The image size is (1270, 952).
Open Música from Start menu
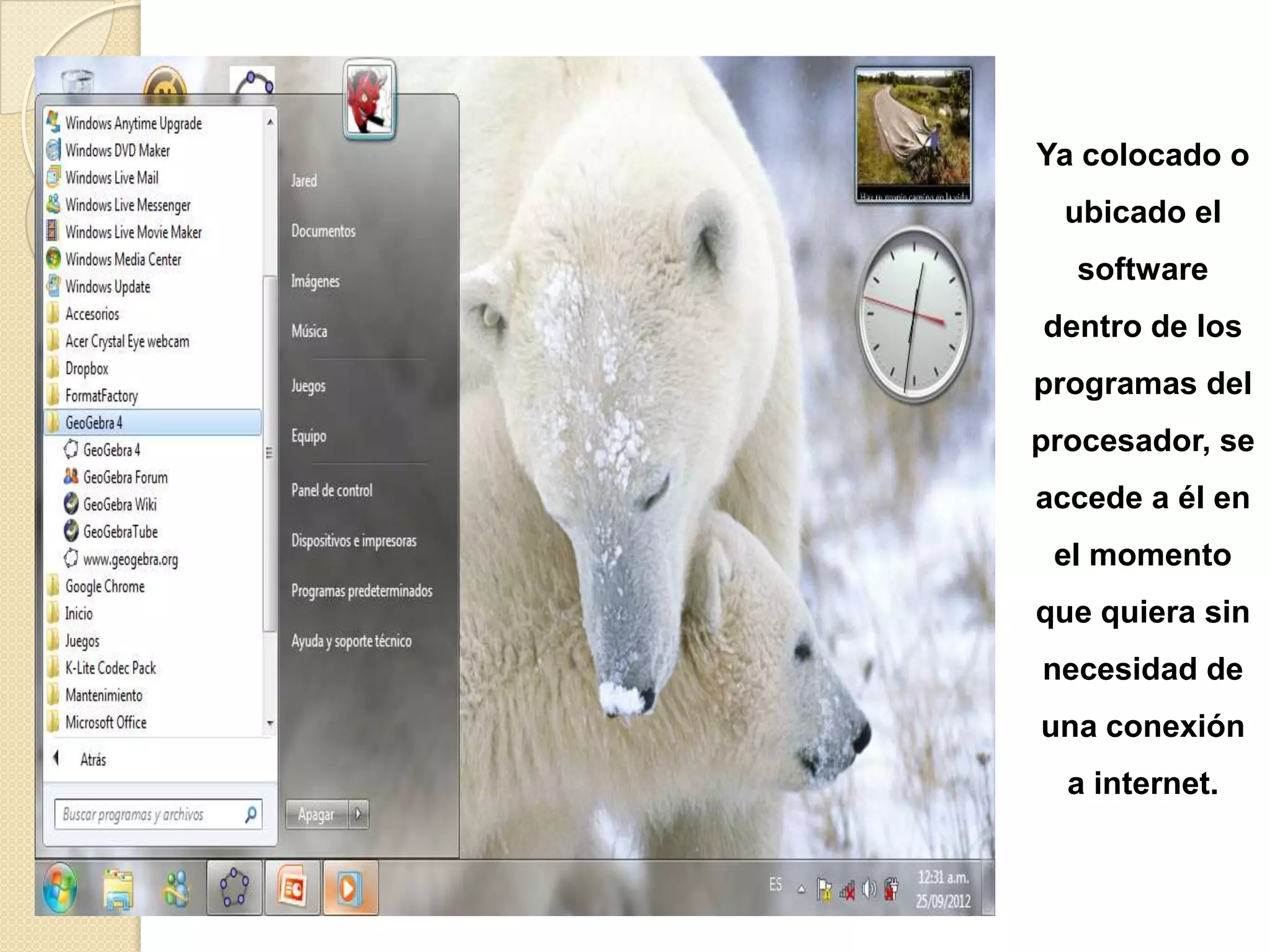[309, 331]
